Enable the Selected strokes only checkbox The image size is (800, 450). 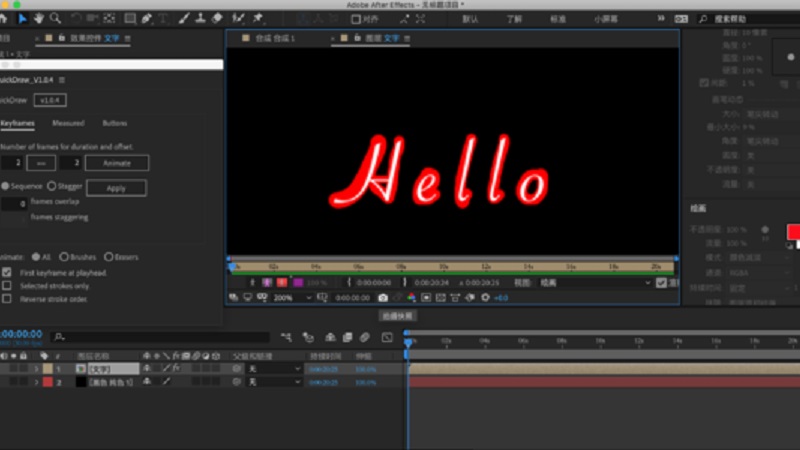pyautogui.click(x=8, y=286)
